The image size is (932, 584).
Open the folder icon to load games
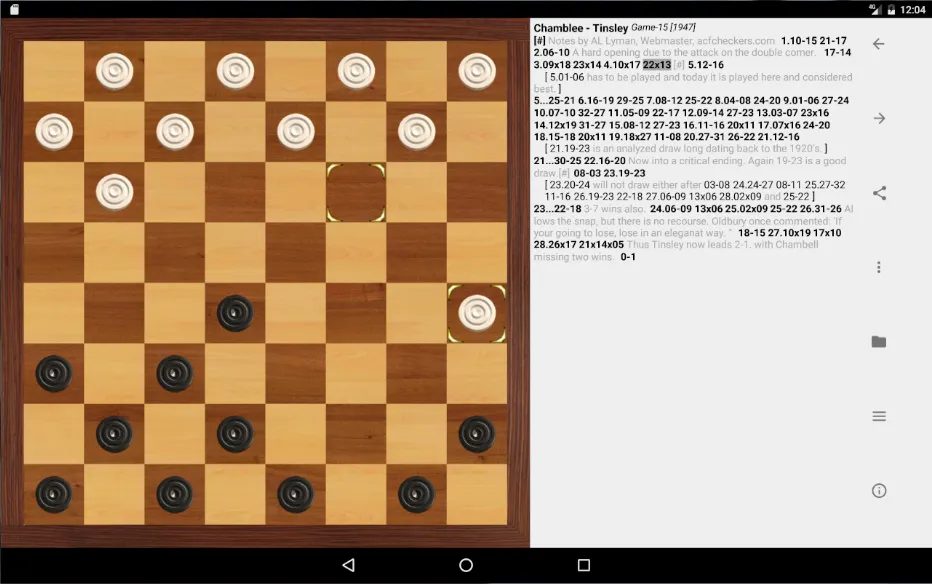[x=879, y=342]
